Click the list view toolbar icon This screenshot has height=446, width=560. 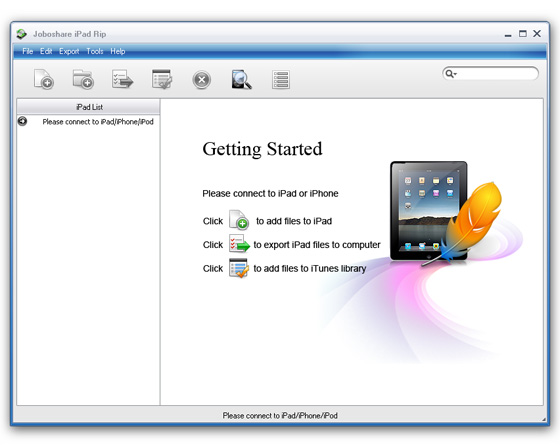tap(281, 79)
